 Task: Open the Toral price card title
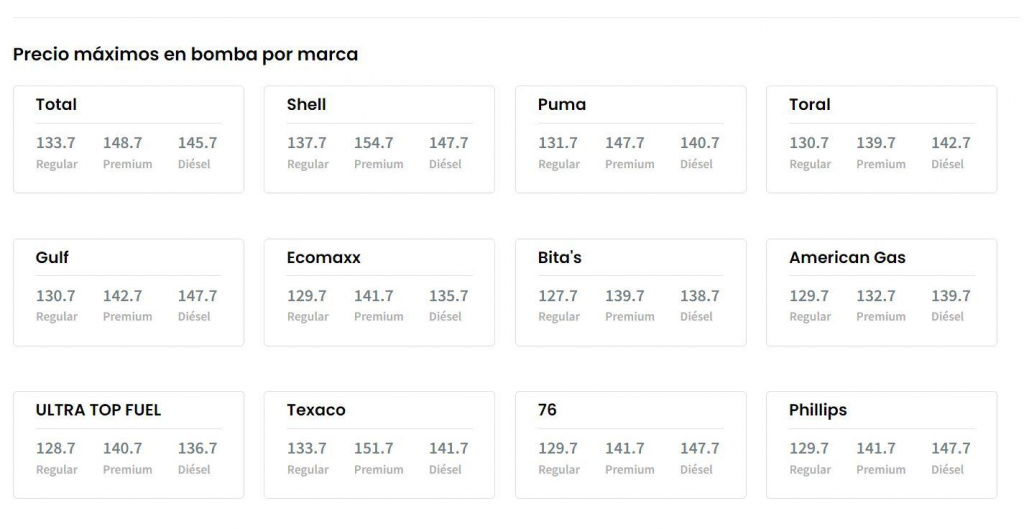(x=809, y=104)
